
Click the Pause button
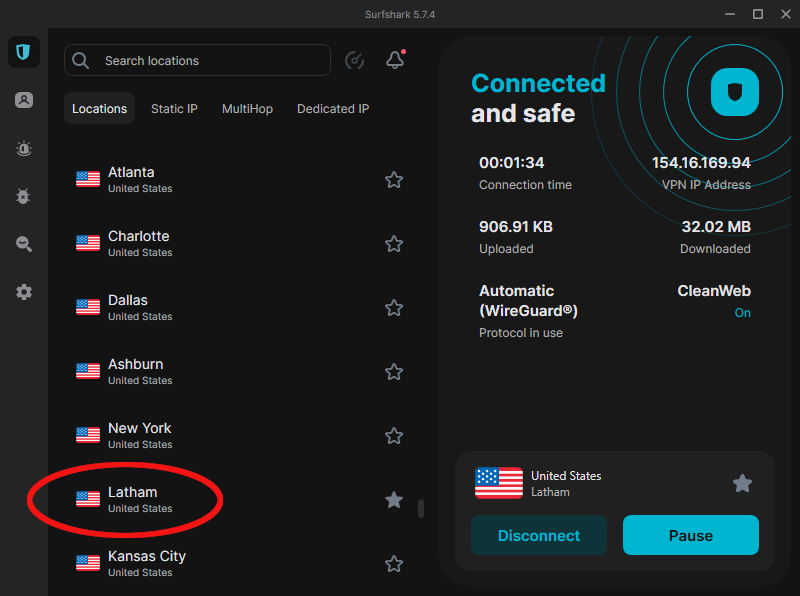(691, 535)
